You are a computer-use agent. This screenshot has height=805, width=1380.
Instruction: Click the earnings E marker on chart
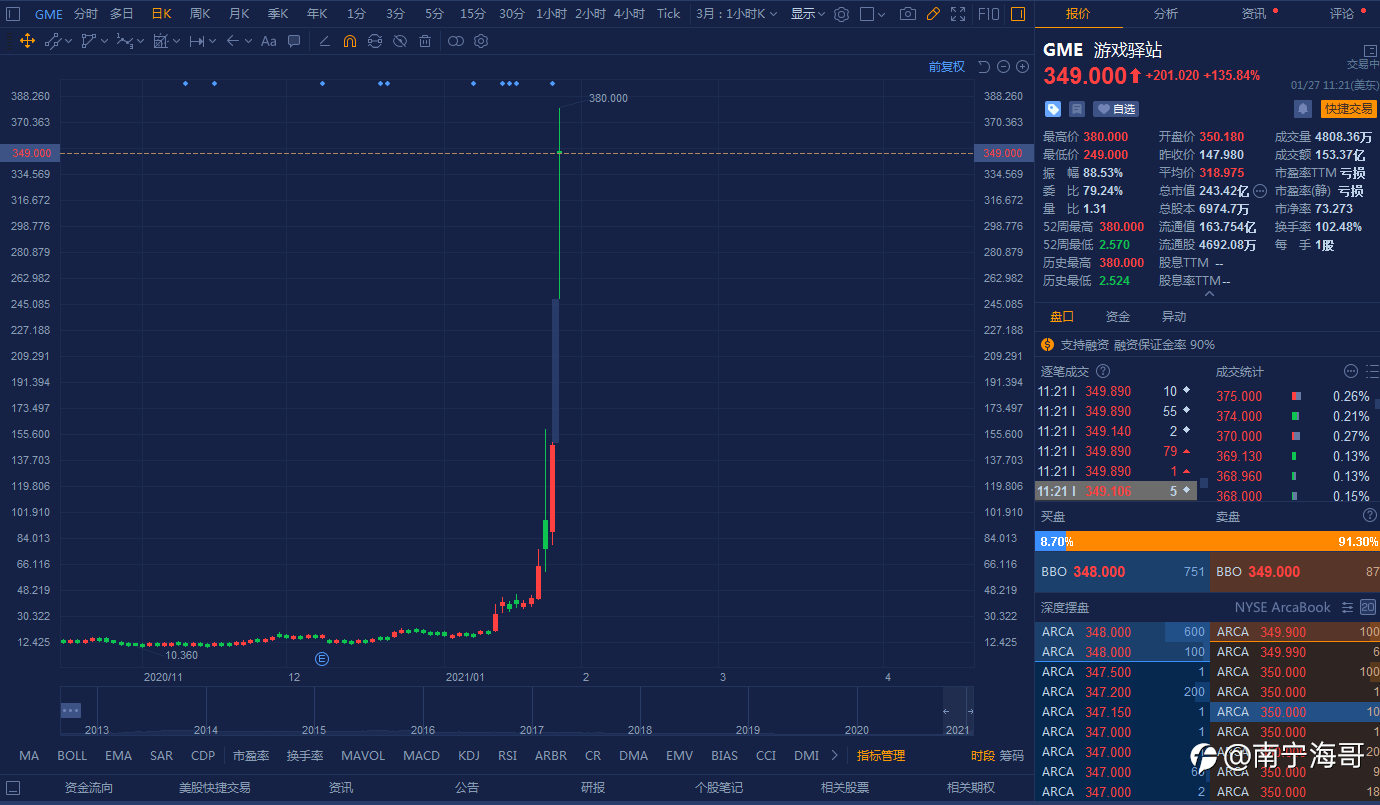pyautogui.click(x=322, y=658)
